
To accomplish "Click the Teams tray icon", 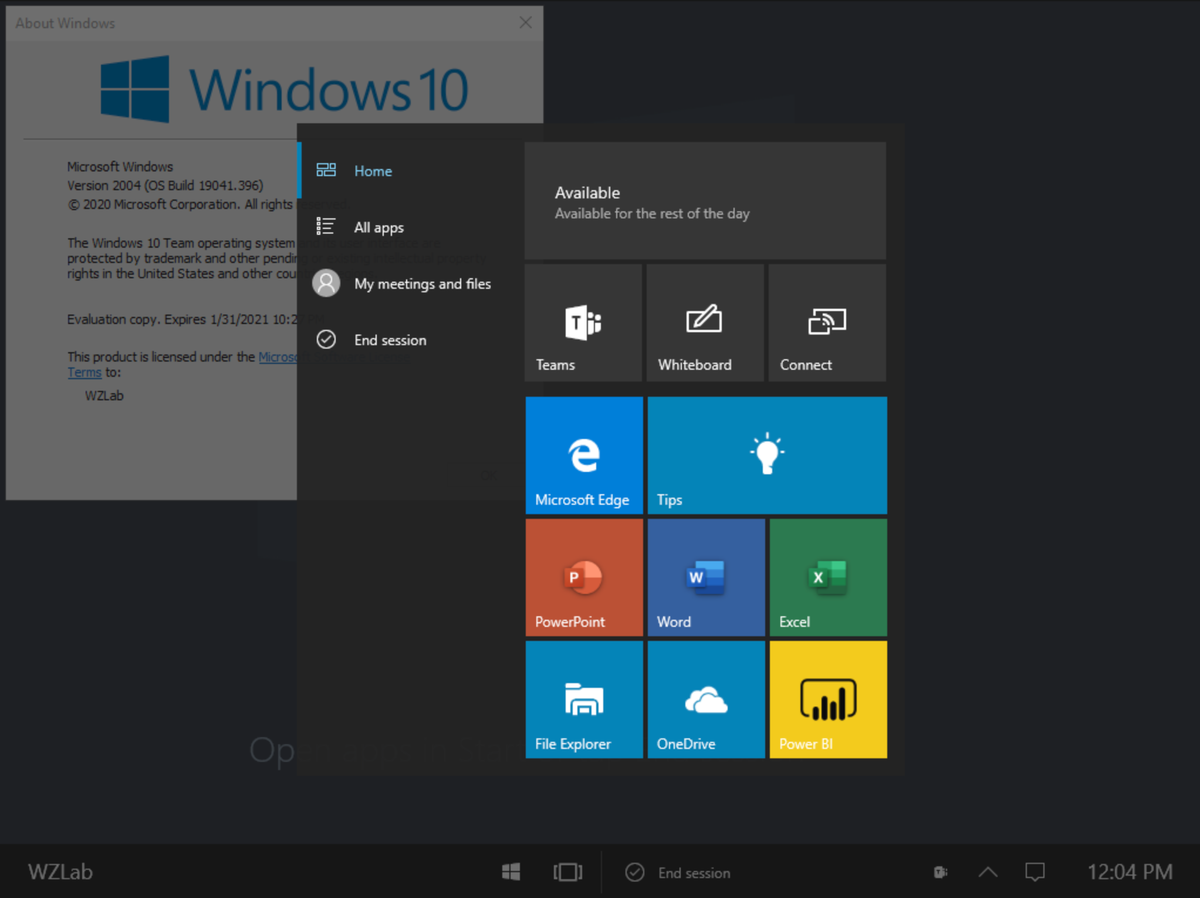I will pyautogui.click(x=940, y=872).
